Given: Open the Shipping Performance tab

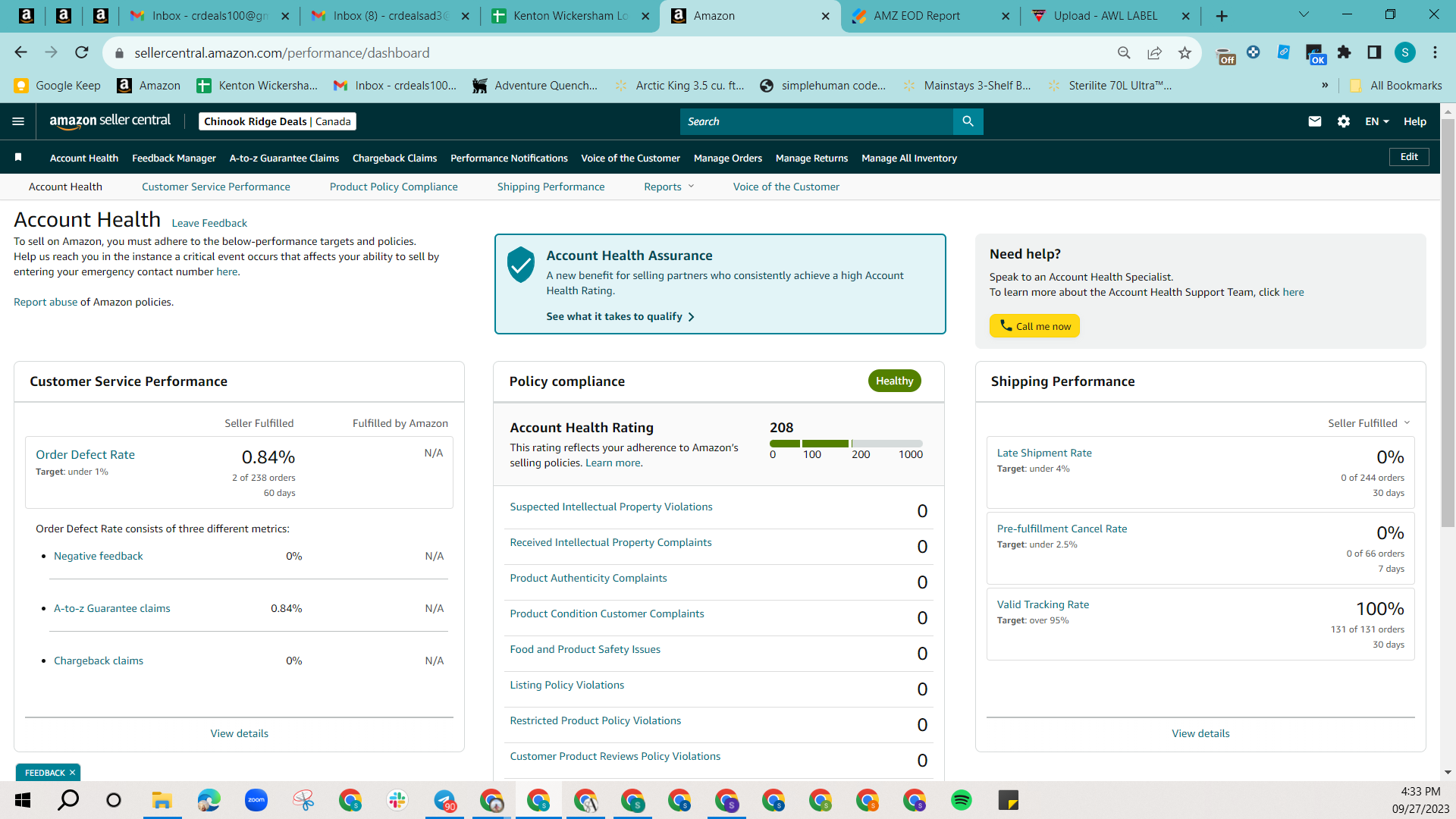Looking at the screenshot, I should [x=551, y=187].
